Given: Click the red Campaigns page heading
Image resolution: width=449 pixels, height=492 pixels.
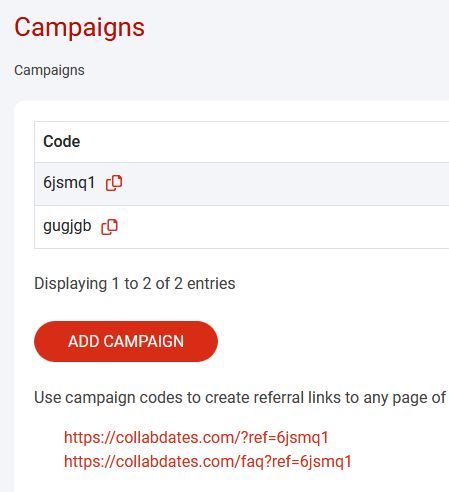Looking at the screenshot, I should pyautogui.click(x=79, y=28).
